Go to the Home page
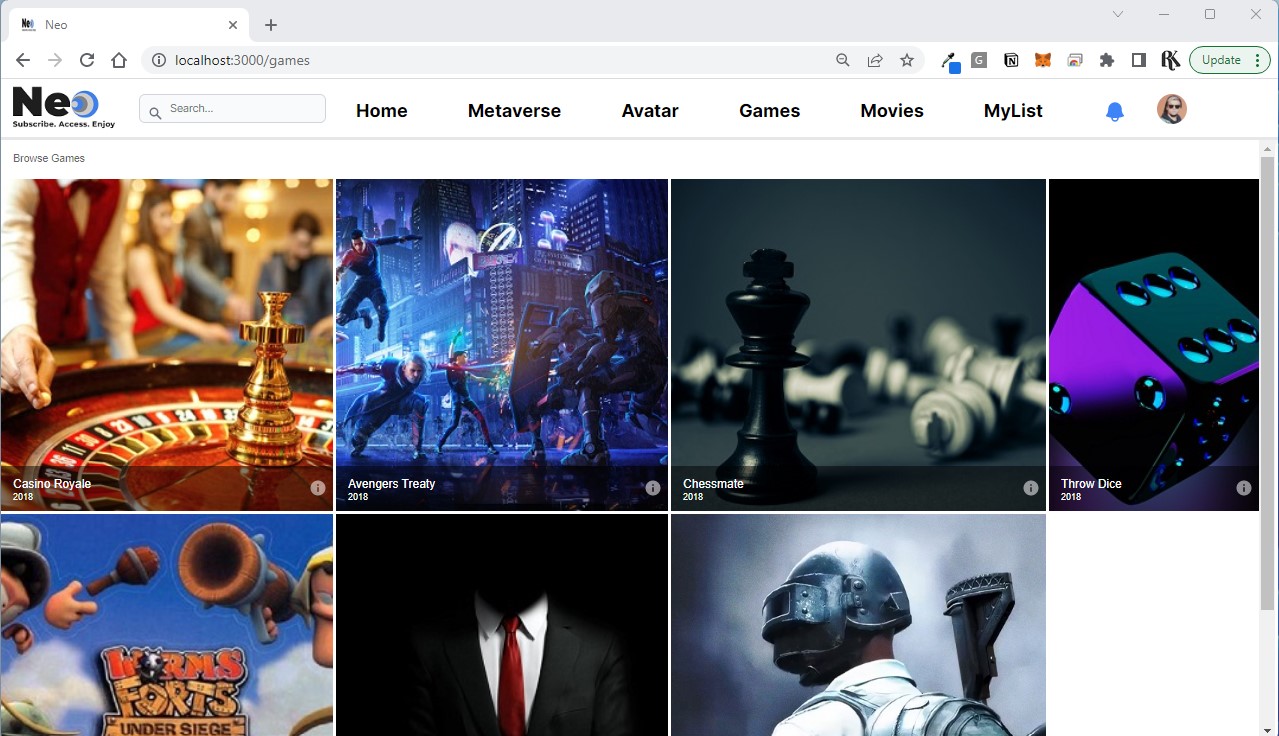The width and height of the screenshot is (1279, 736). (x=382, y=111)
